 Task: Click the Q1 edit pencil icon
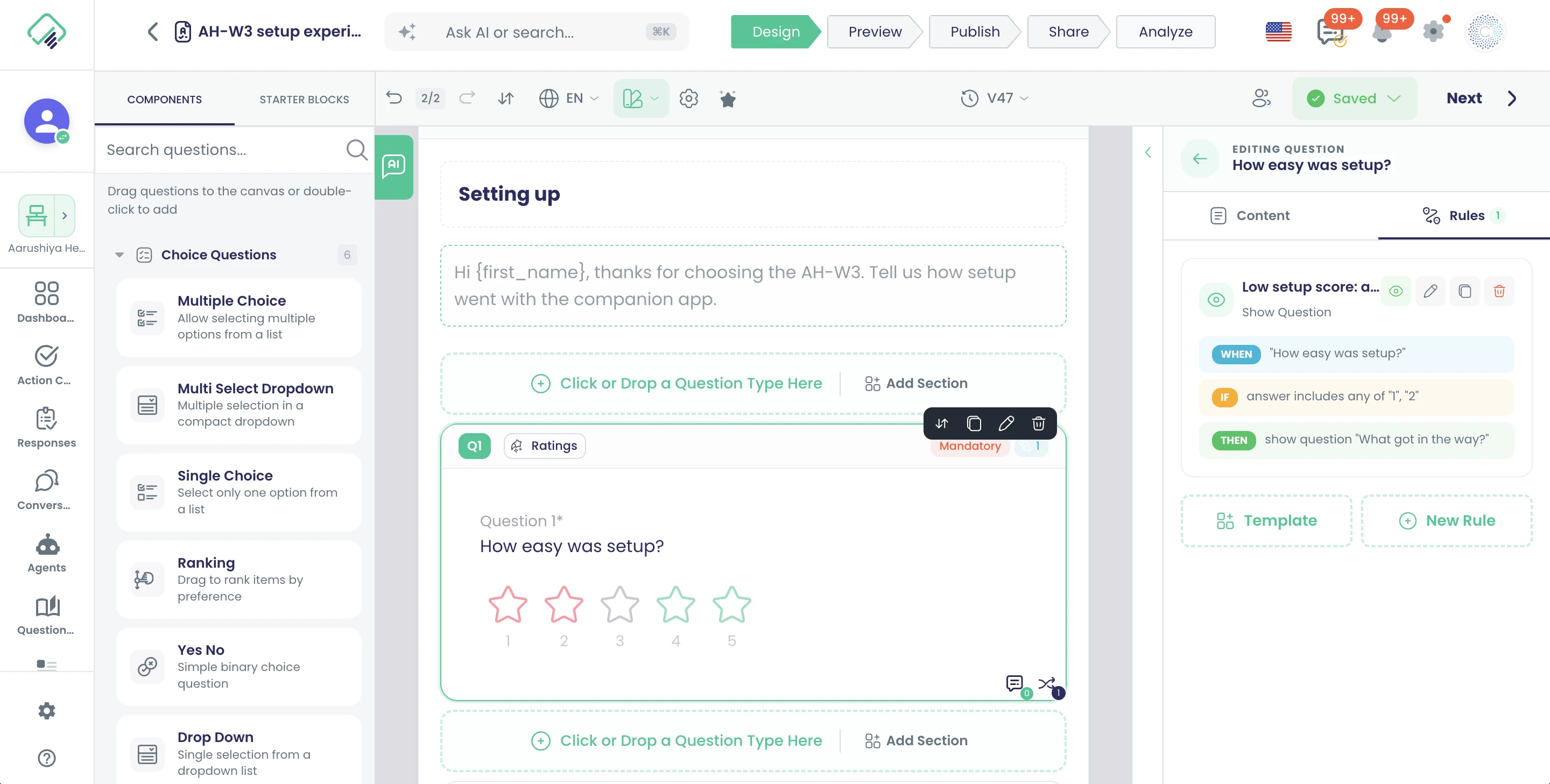[1006, 423]
